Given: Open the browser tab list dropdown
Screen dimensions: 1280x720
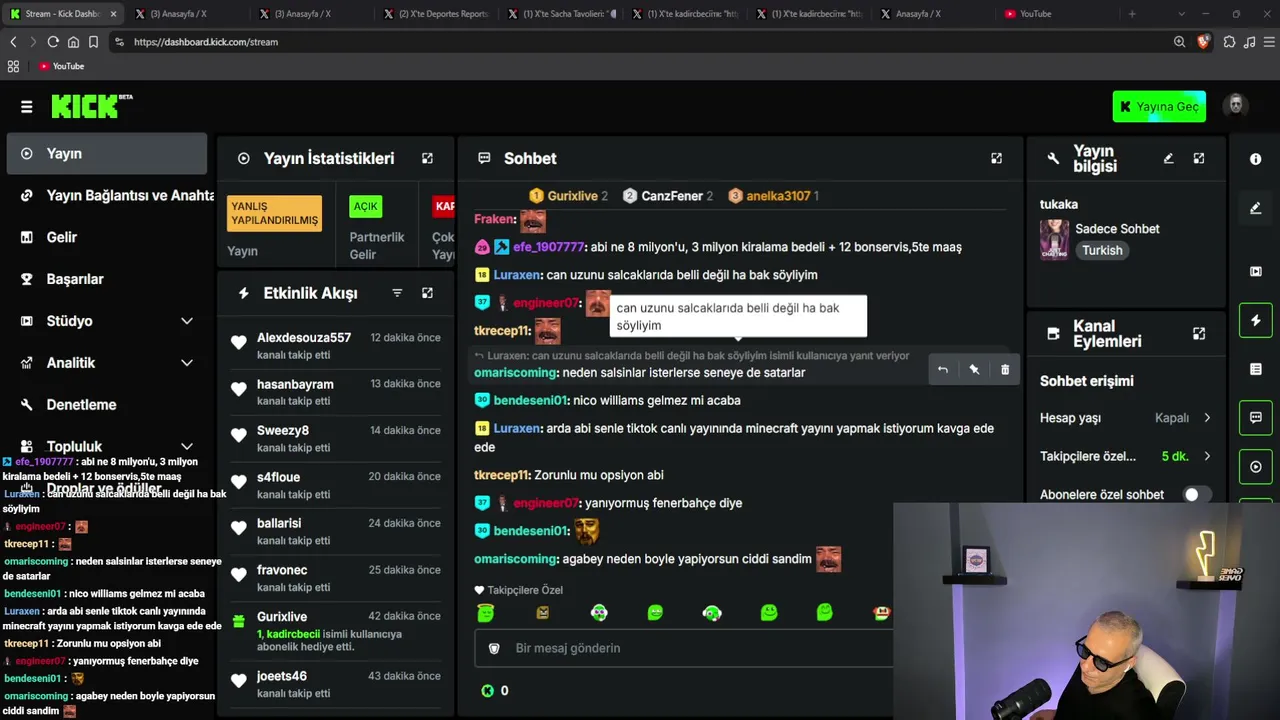Looking at the screenshot, I should [x=1182, y=14].
